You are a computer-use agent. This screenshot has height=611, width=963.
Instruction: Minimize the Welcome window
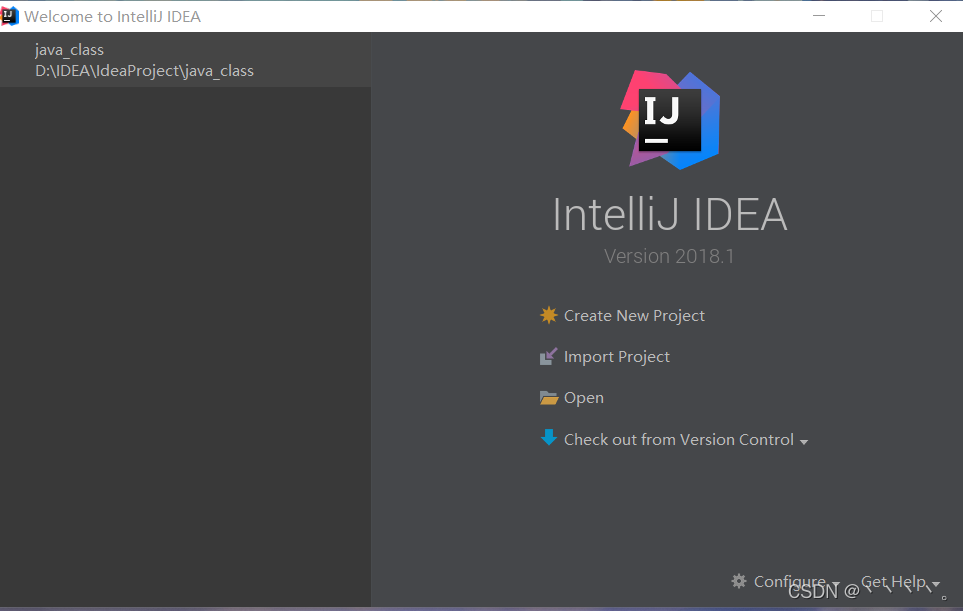[x=819, y=16]
